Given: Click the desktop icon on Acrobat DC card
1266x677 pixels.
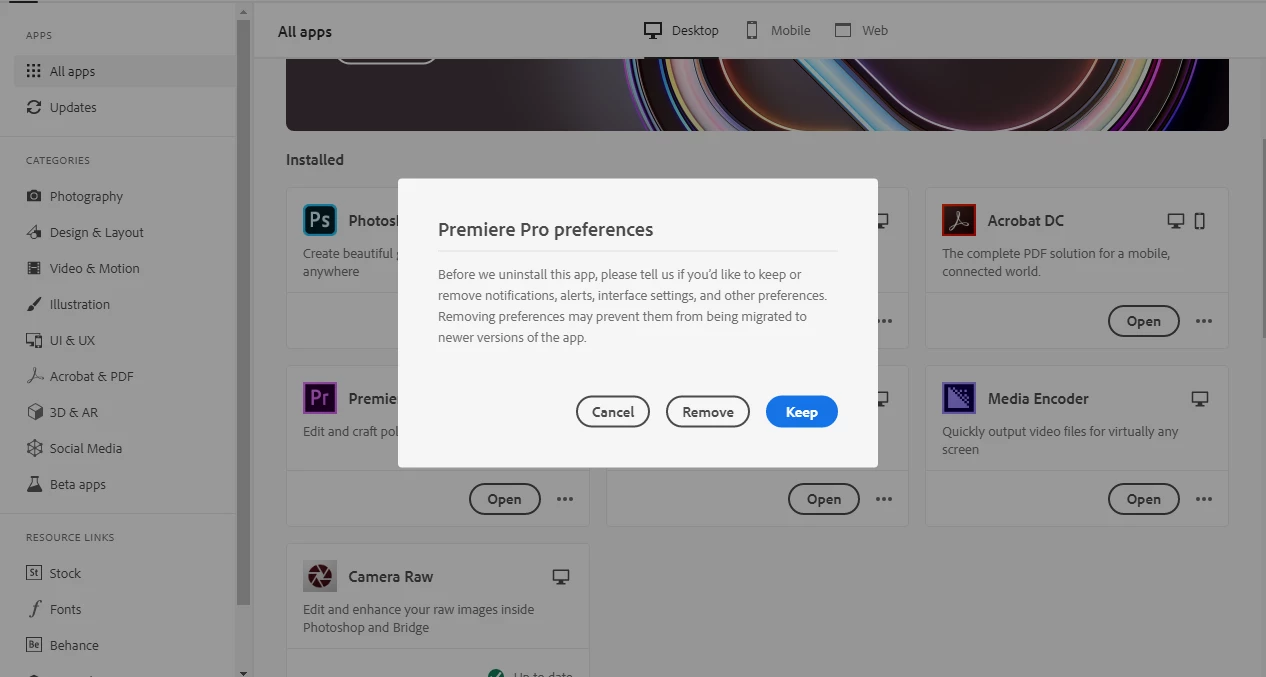Looking at the screenshot, I should [1176, 221].
